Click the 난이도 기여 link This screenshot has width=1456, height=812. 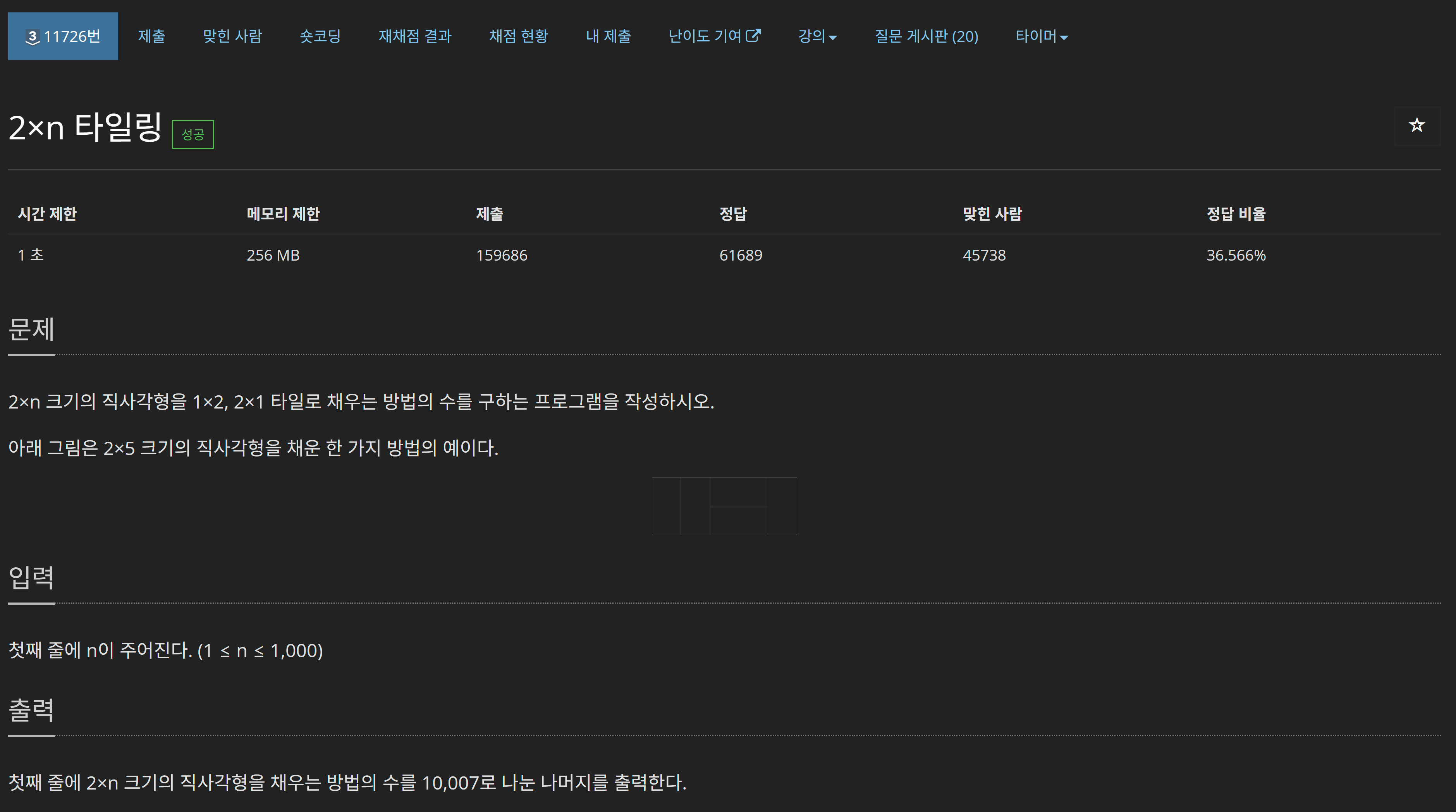pos(705,36)
